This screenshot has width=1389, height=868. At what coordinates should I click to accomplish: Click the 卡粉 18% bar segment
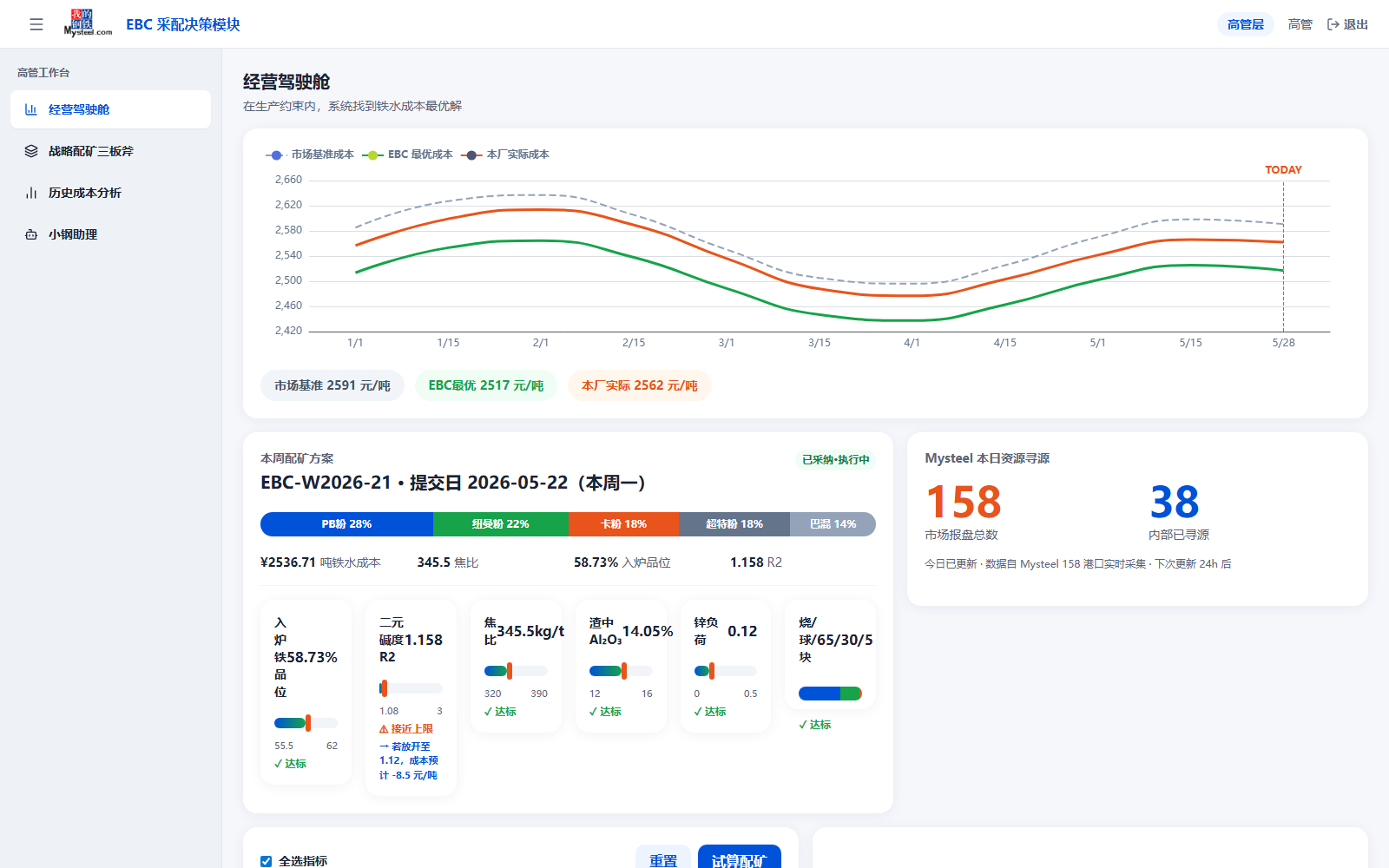pyautogui.click(x=623, y=524)
